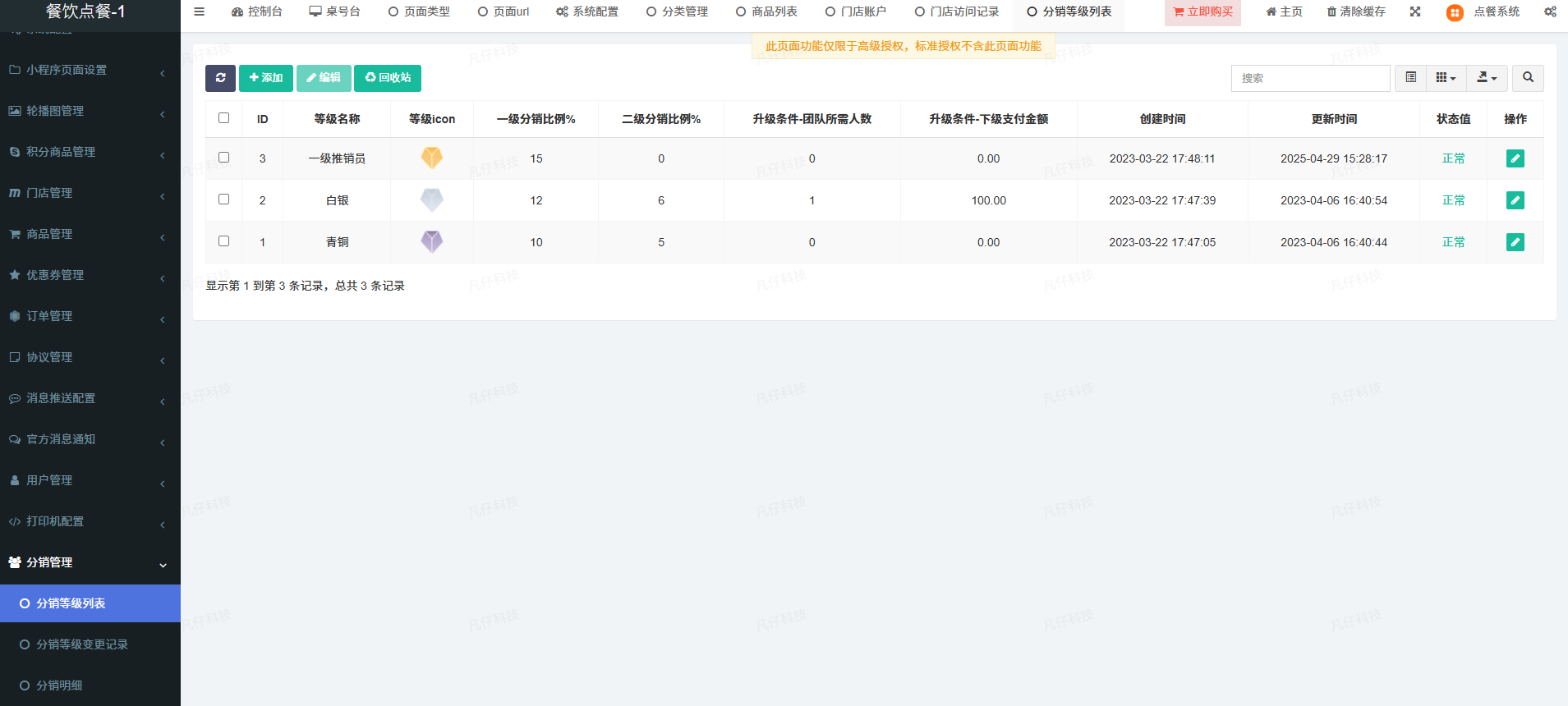The width and height of the screenshot is (1568, 706).
Task: Click the search magnifier icon button
Action: point(1528,78)
